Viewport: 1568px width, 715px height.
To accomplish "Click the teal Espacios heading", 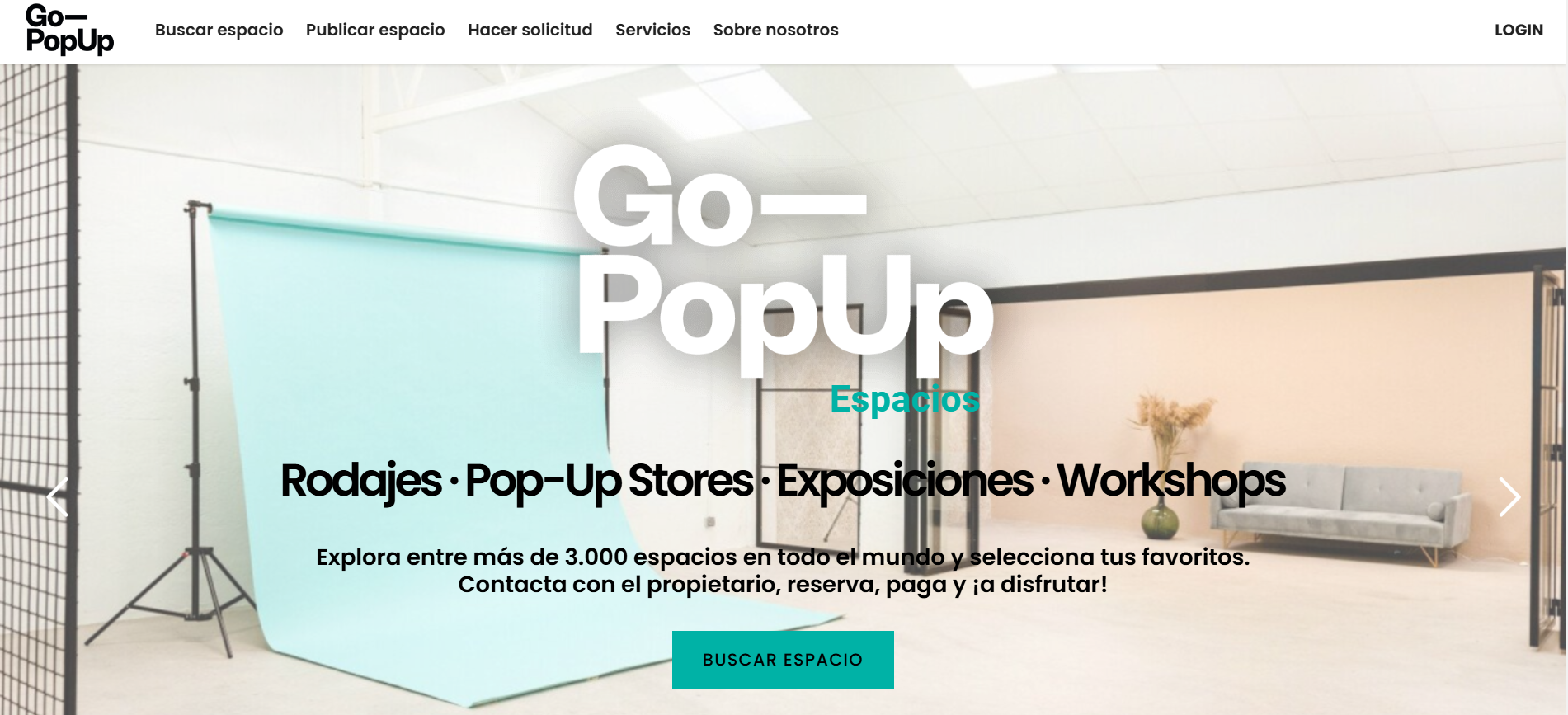I will pyautogui.click(x=904, y=399).
